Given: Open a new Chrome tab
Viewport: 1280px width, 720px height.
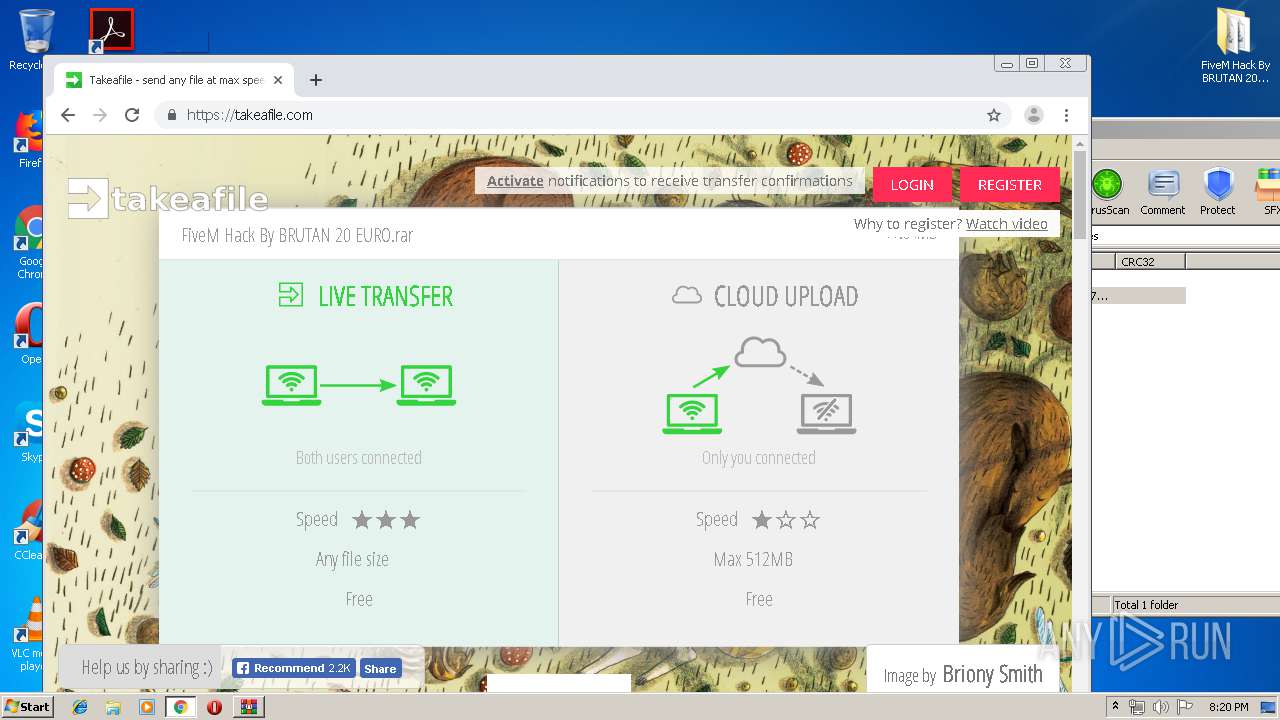Looking at the screenshot, I should pos(316,80).
